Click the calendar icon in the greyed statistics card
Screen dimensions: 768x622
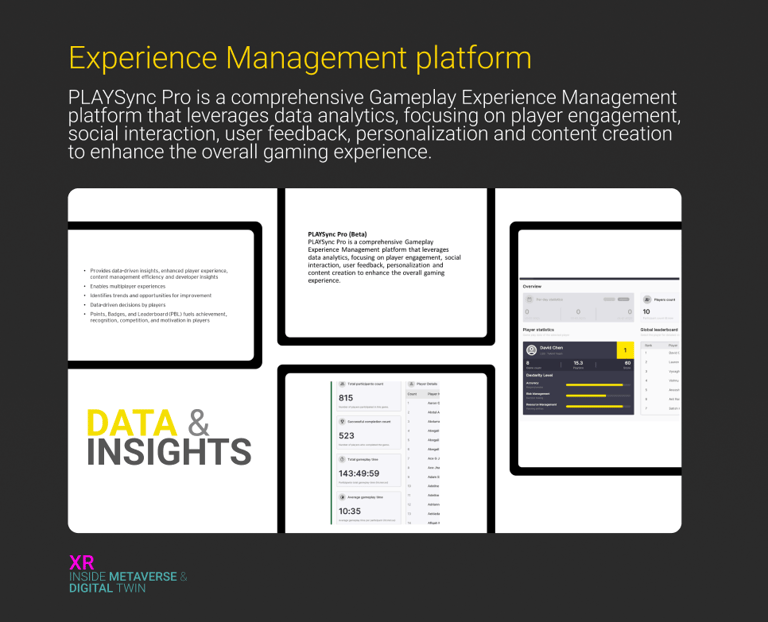tap(529, 299)
